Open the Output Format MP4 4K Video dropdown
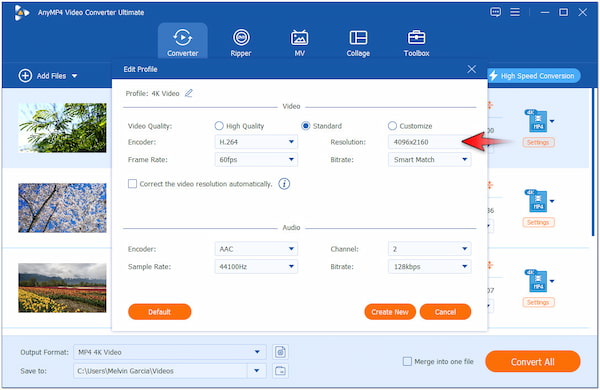600x390 pixels. click(x=170, y=352)
